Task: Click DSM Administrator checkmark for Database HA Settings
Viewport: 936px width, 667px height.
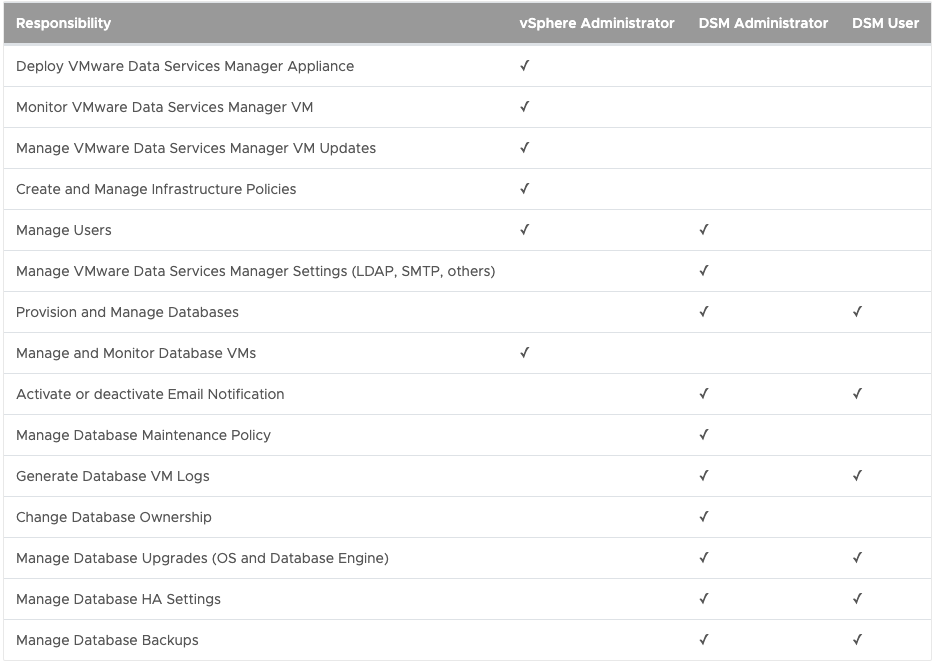Action: [704, 599]
